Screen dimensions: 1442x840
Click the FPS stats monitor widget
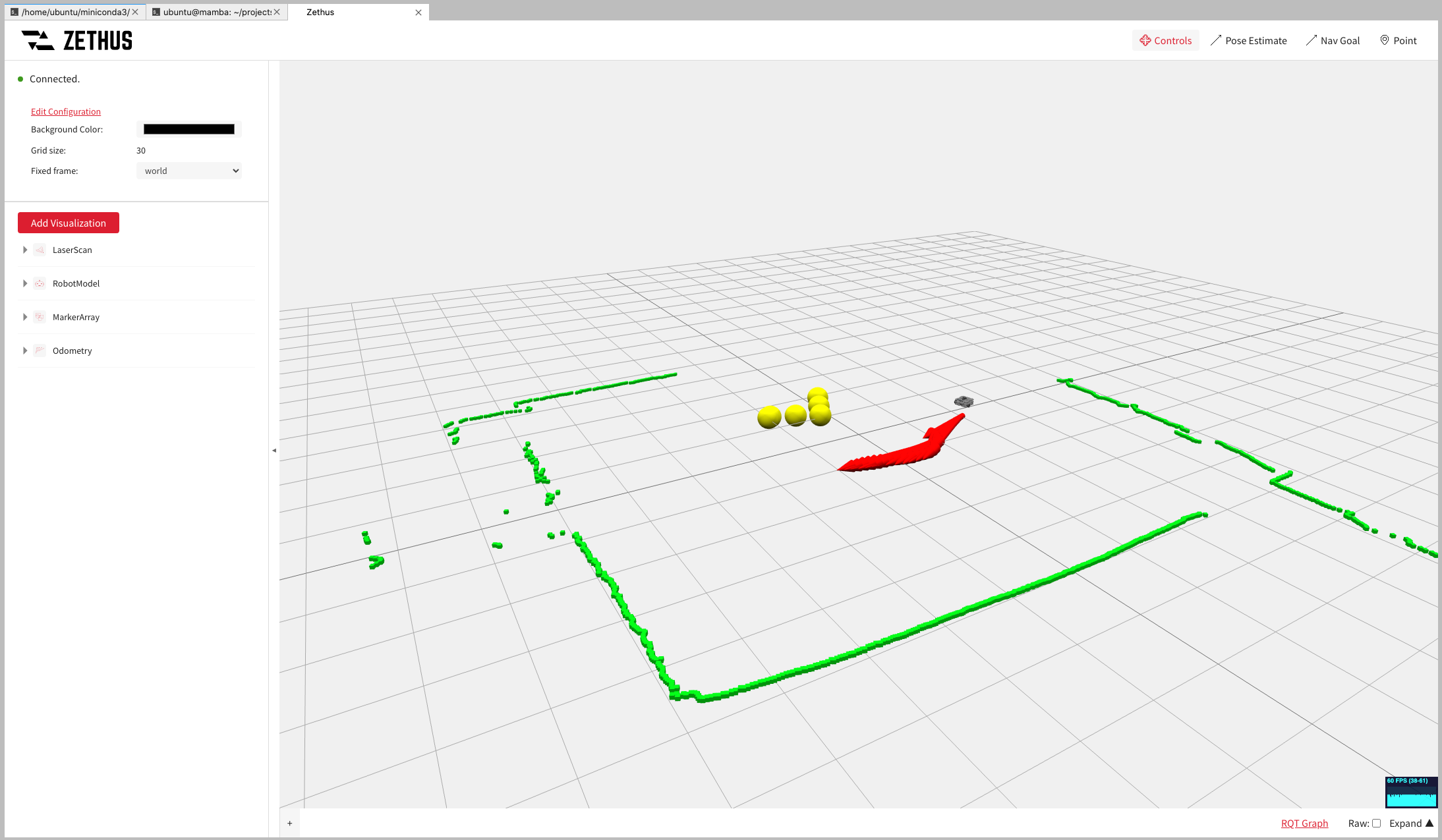coord(1411,791)
